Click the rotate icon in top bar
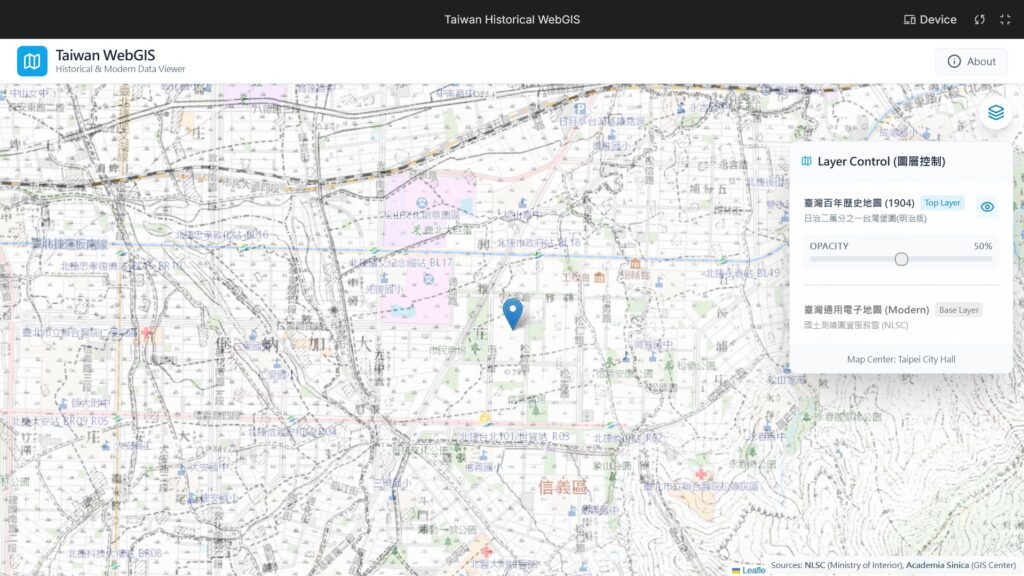The image size is (1024, 576). coord(980,19)
